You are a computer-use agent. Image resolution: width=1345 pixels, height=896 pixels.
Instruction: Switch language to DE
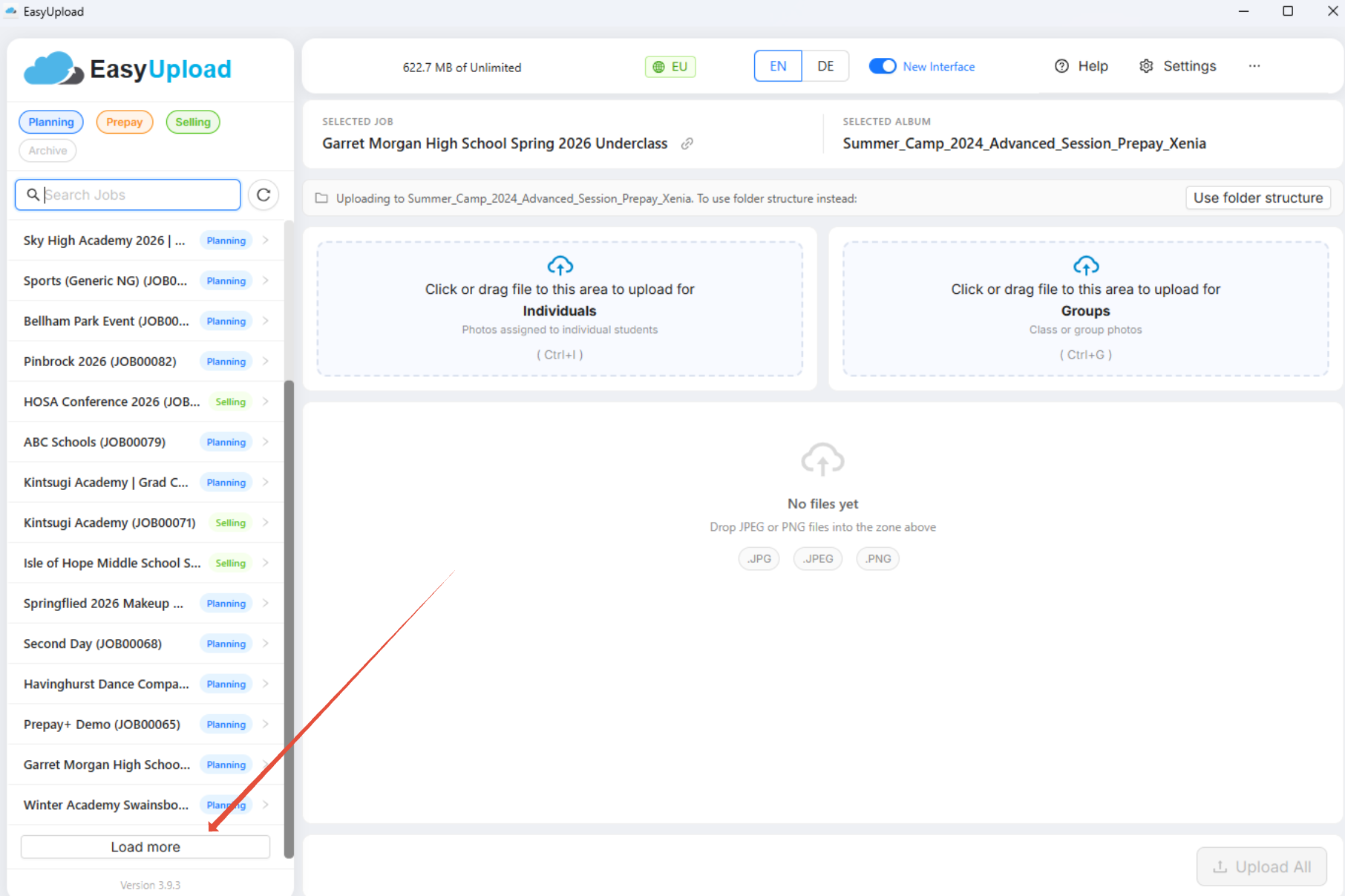pos(825,66)
